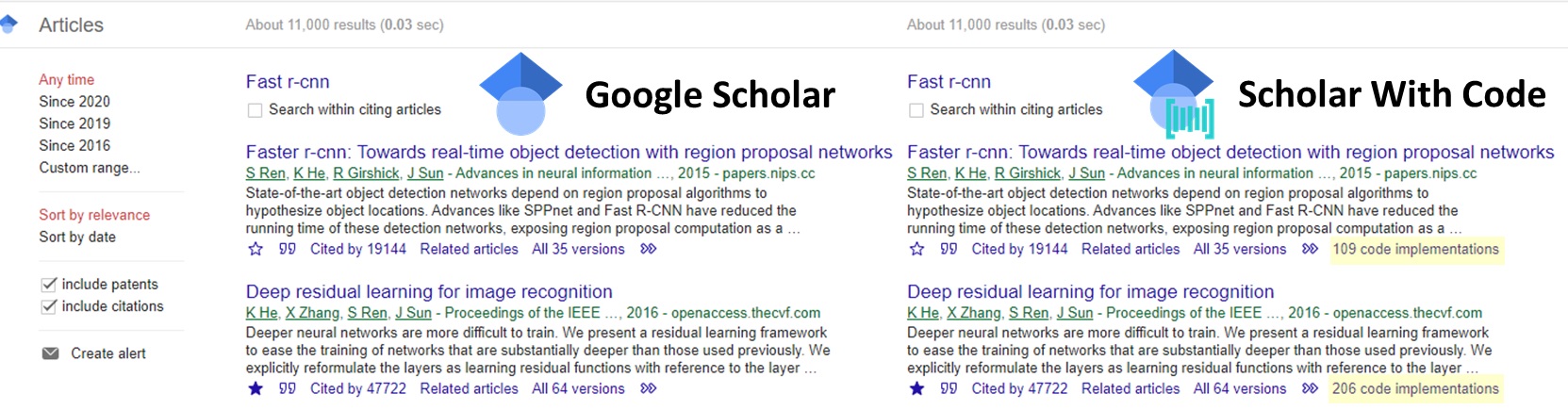Screen dimensions: 1568x410
Task: Cite Faster r-cnn using the left quote icon
Action: tap(288, 249)
